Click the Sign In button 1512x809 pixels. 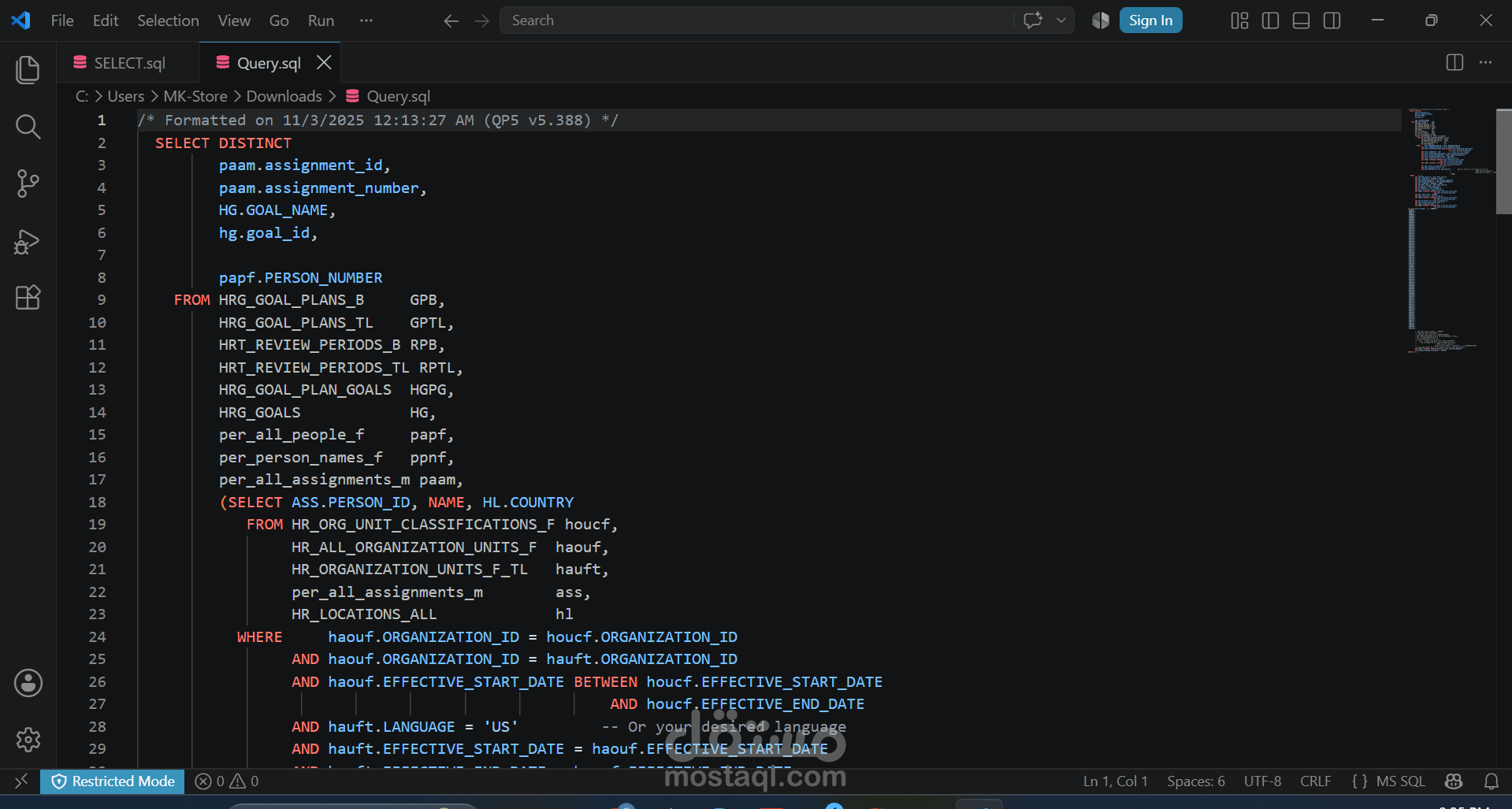point(1150,20)
